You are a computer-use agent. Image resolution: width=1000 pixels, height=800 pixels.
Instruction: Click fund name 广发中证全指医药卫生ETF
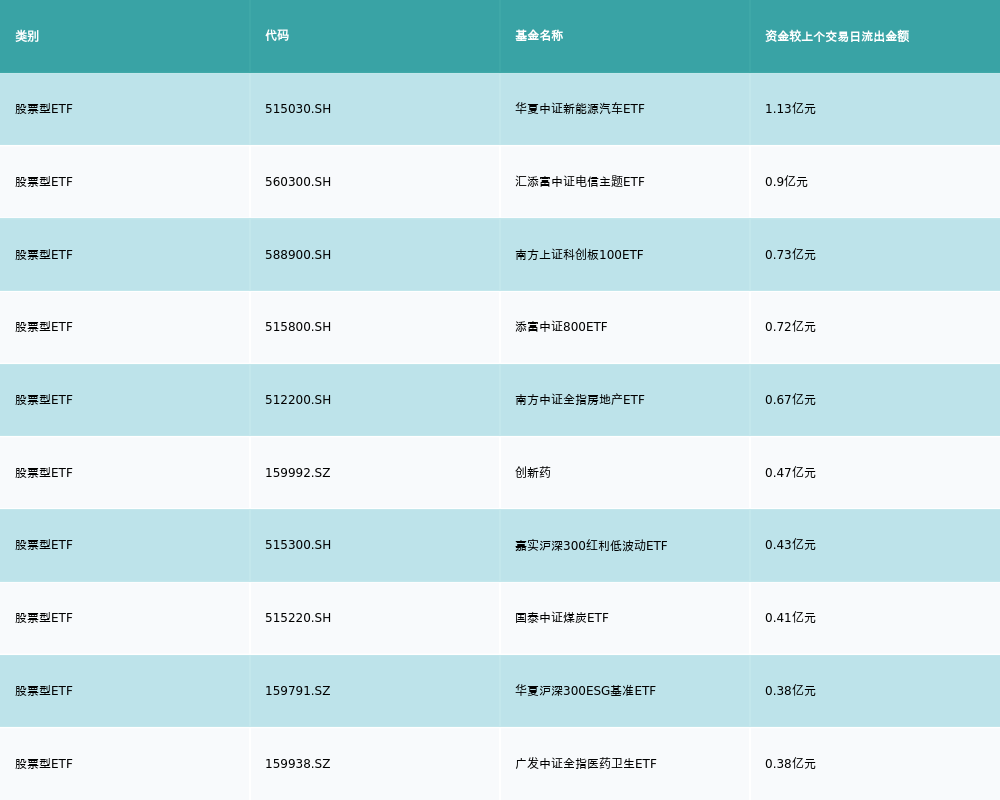coord(585,764)
